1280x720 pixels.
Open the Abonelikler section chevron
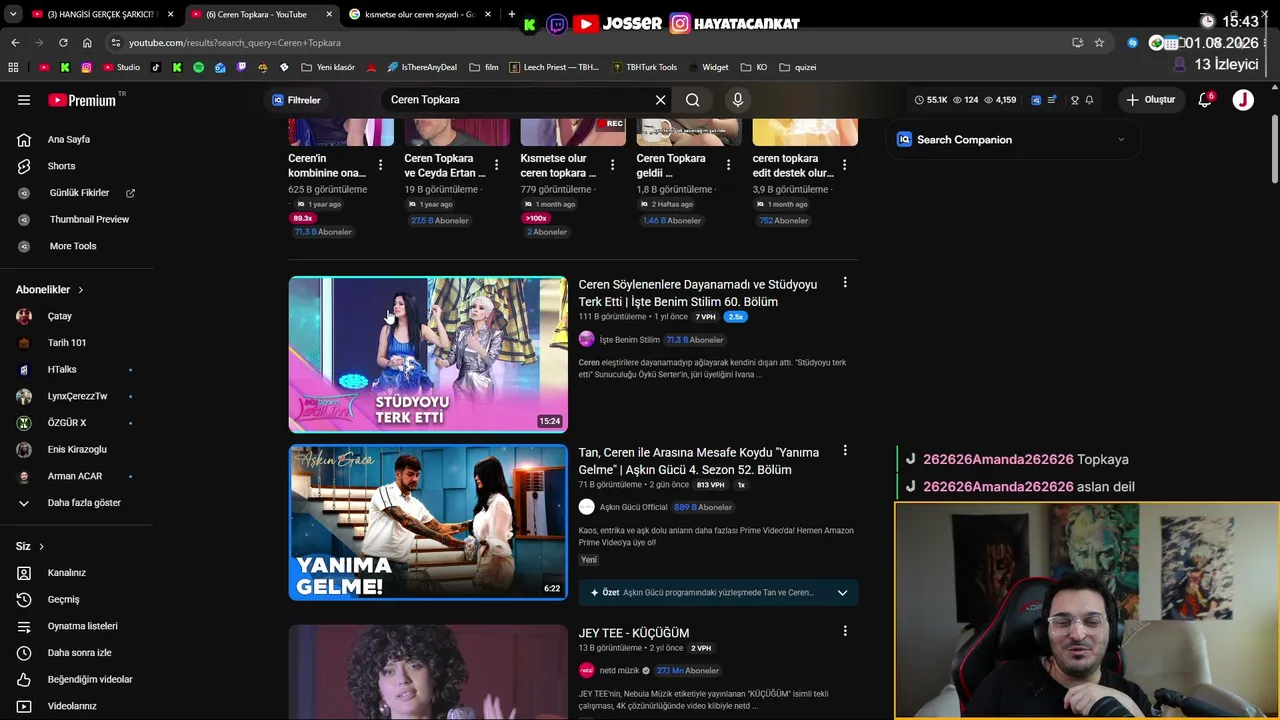click(x=81, y=290)
